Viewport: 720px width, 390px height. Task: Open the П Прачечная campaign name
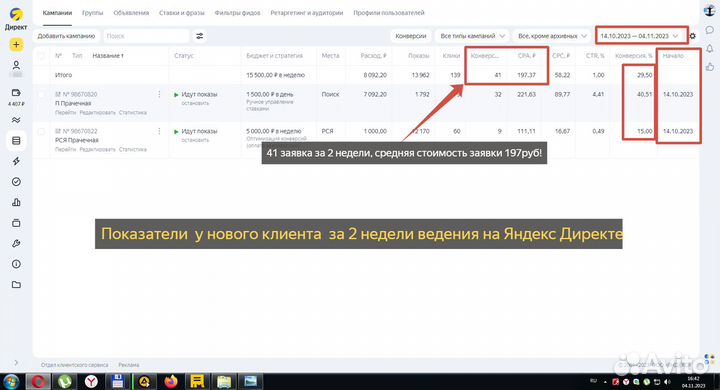(73, 103)
